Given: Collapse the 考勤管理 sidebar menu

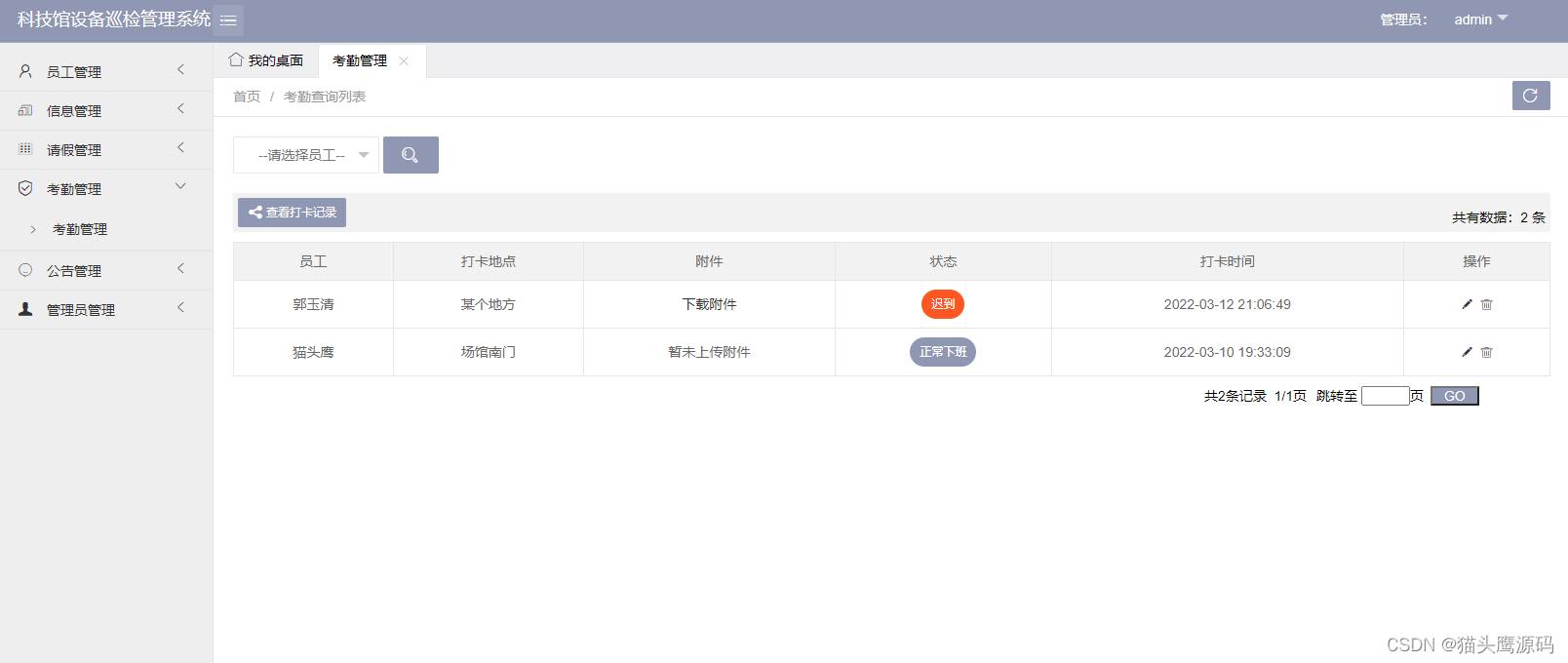Looking at the screenshot, I should click(x=105, y=188).
